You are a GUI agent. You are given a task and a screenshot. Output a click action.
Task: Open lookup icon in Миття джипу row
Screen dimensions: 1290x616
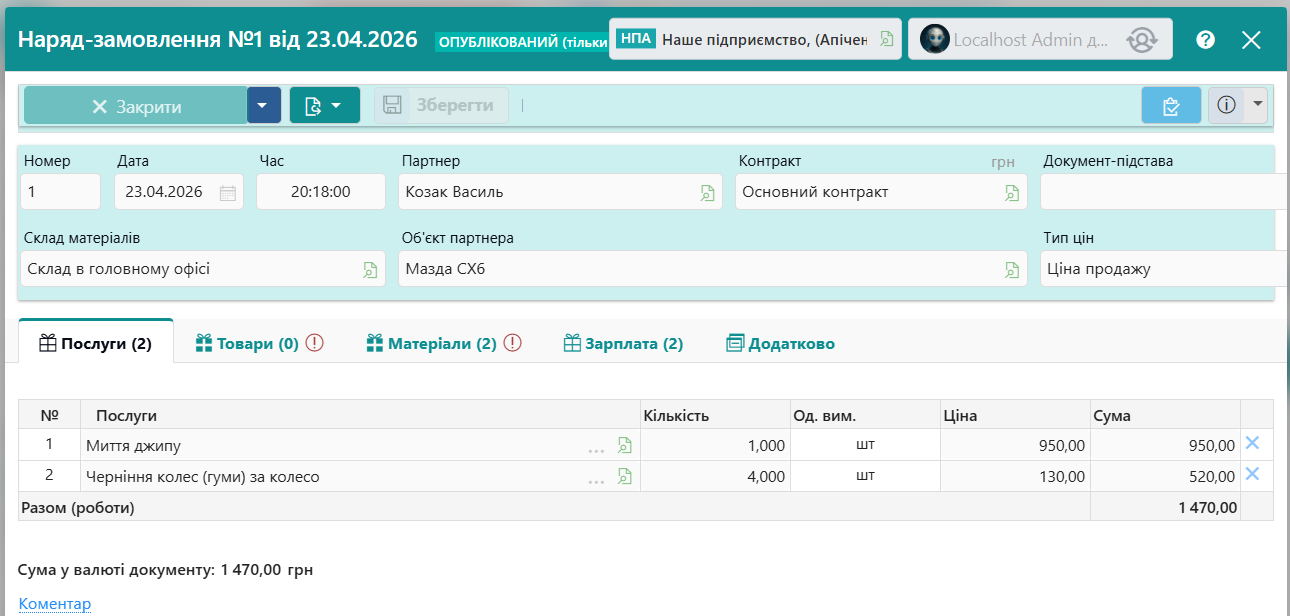(625, 446)
